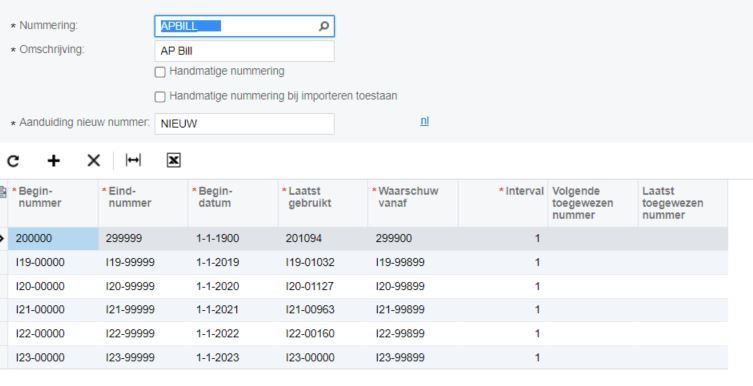Select the I20-99999 end number cell

tap(143, 287)
